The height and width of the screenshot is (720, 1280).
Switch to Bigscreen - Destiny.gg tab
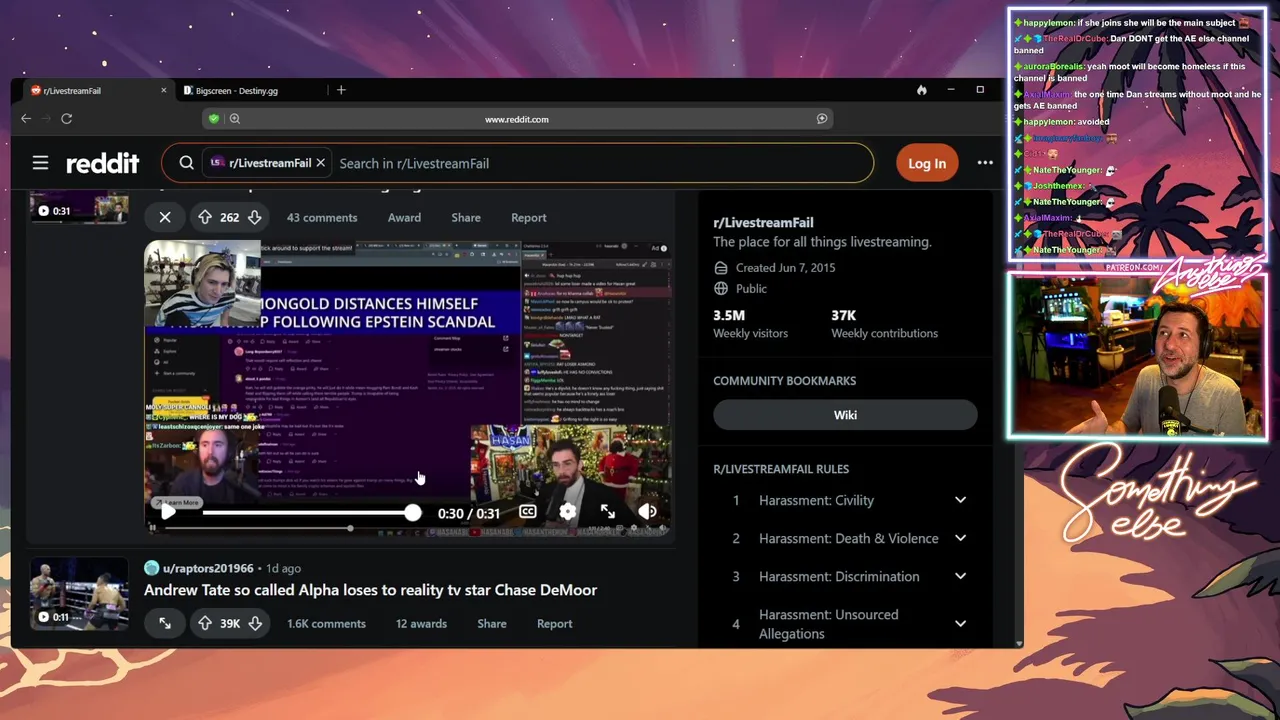point(253,90)
